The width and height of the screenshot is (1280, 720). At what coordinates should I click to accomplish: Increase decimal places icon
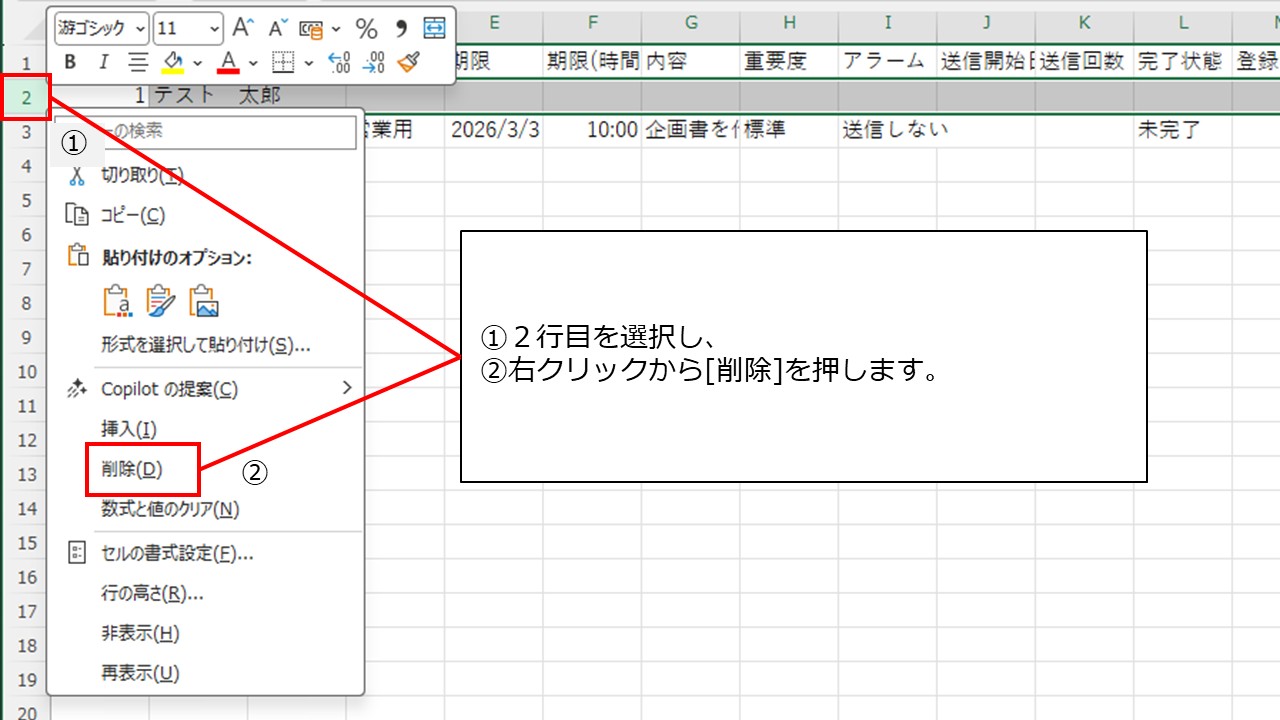coord(340,63)
